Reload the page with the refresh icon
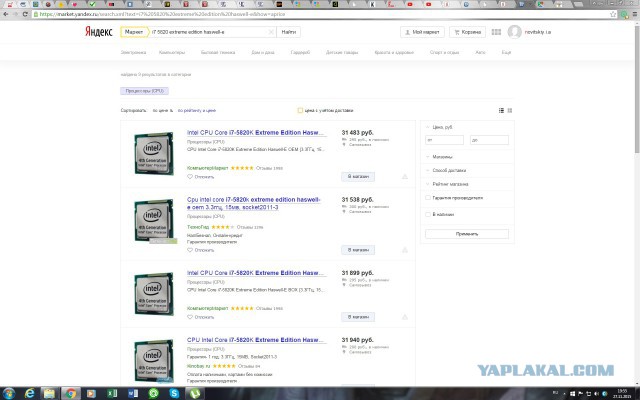Image resolution: width=640 pixels, height=400 pixels. click(x=25, y=14)
